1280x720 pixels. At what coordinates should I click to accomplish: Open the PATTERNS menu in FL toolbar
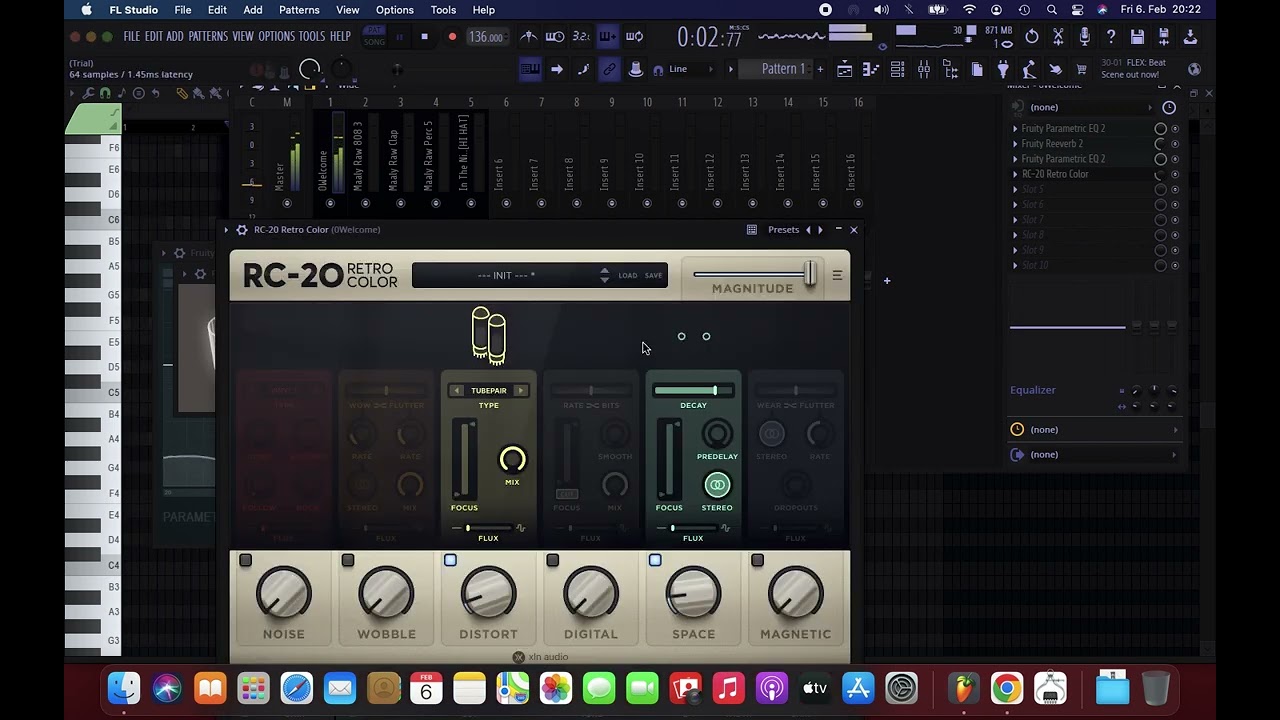(208, 37)
